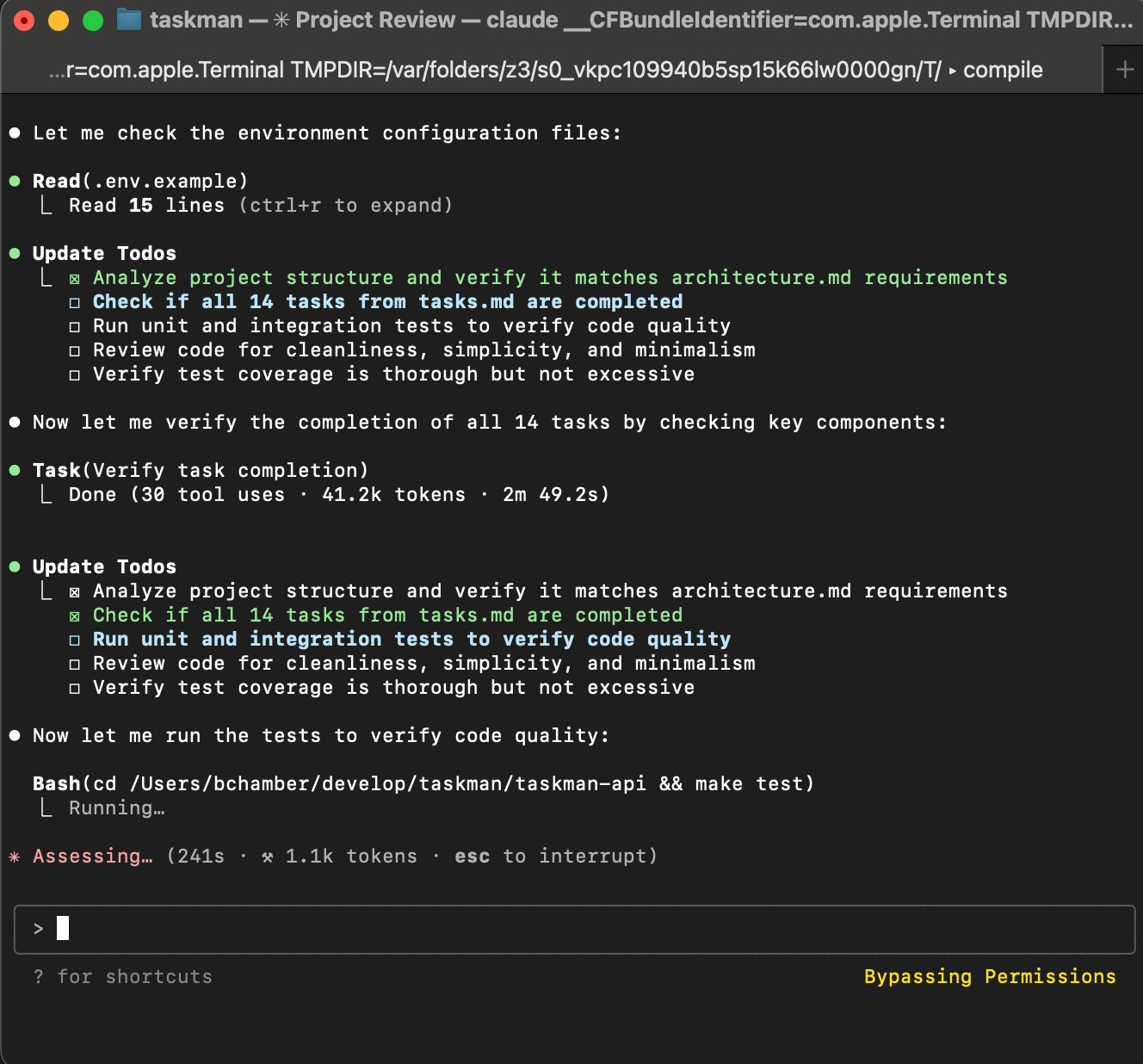Click the Assessing spinner asterisk icon
This screenshot has width=1143, height=1064.
(15, 857)
